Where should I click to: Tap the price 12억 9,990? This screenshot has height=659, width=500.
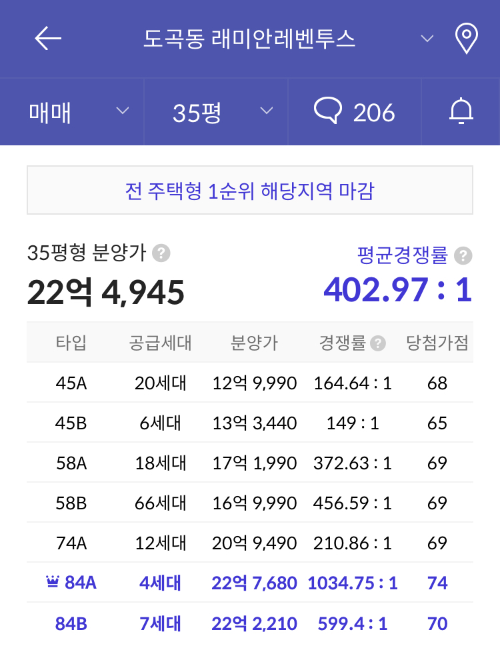(255, 383)
